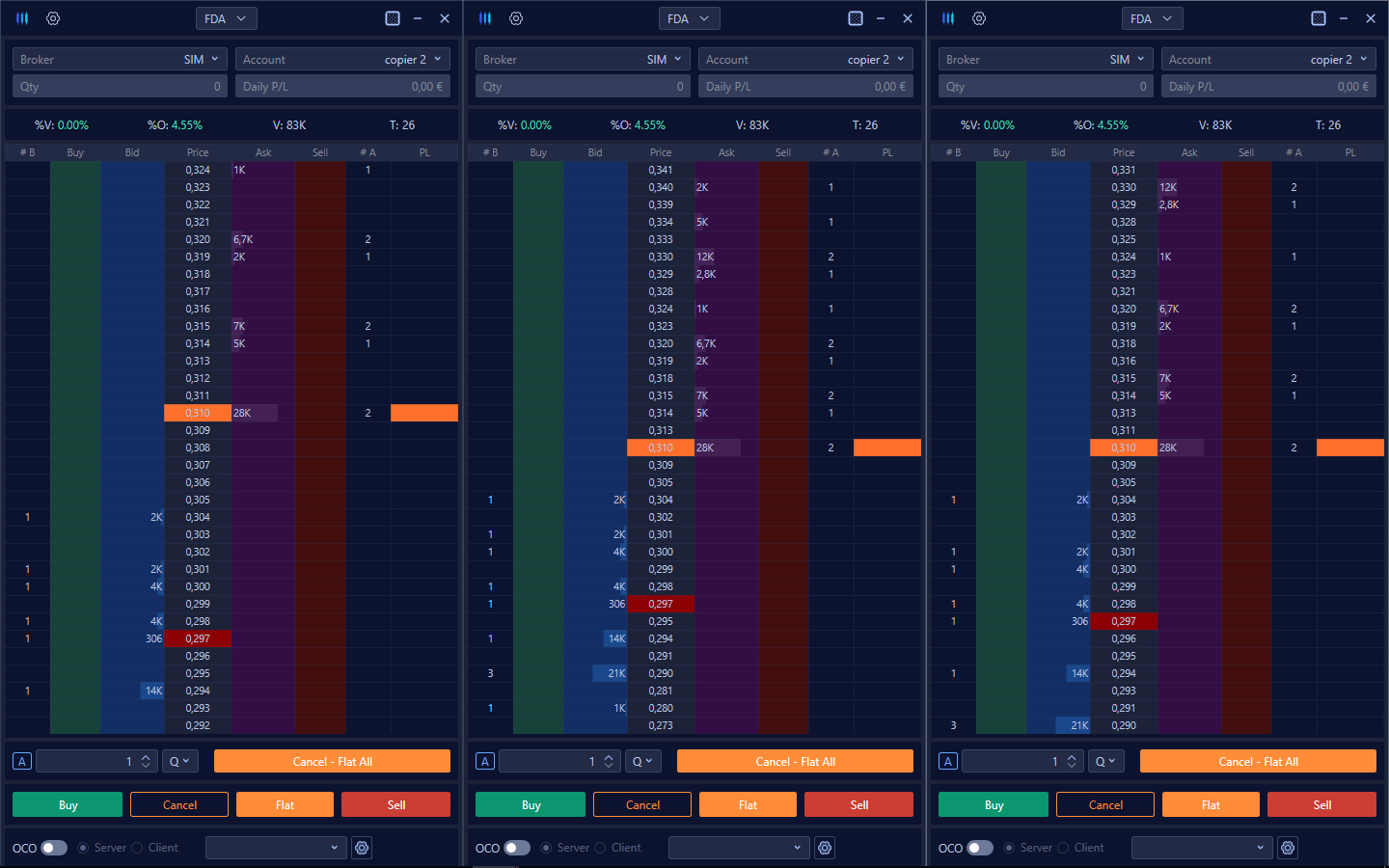Toggle transparency icon in right panel header
The width and height of the screenshot is (1389, 868).
coord(1319,18)
